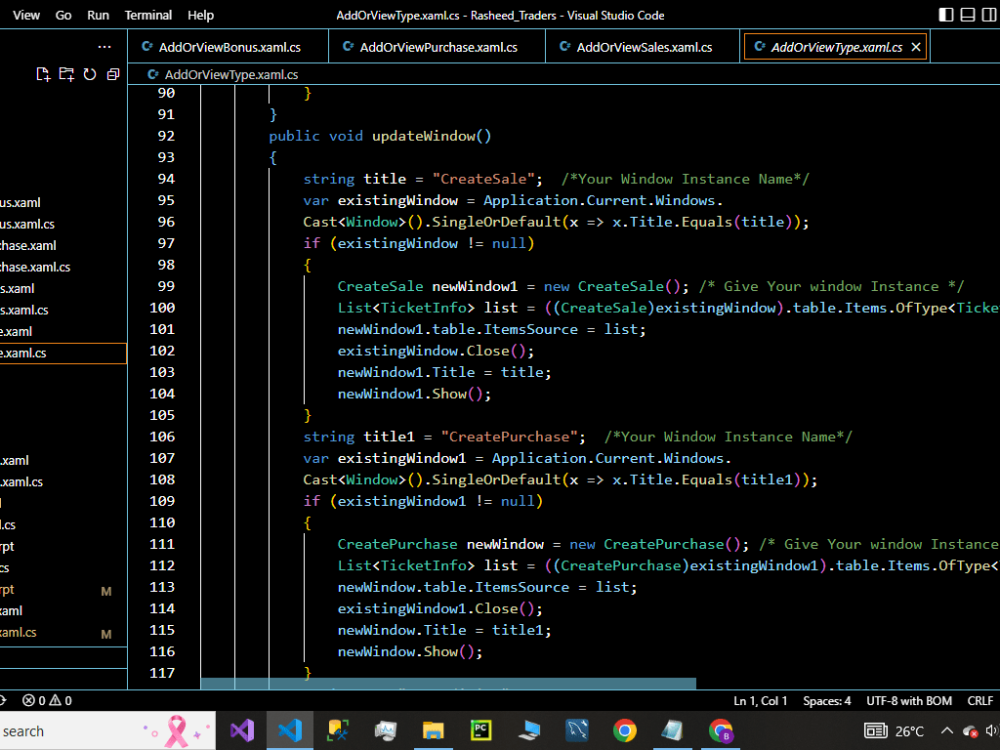Viewport: 1000px width, 750px height.
Task: Toggle the secondary side bar layout icon
Action: 988,15
